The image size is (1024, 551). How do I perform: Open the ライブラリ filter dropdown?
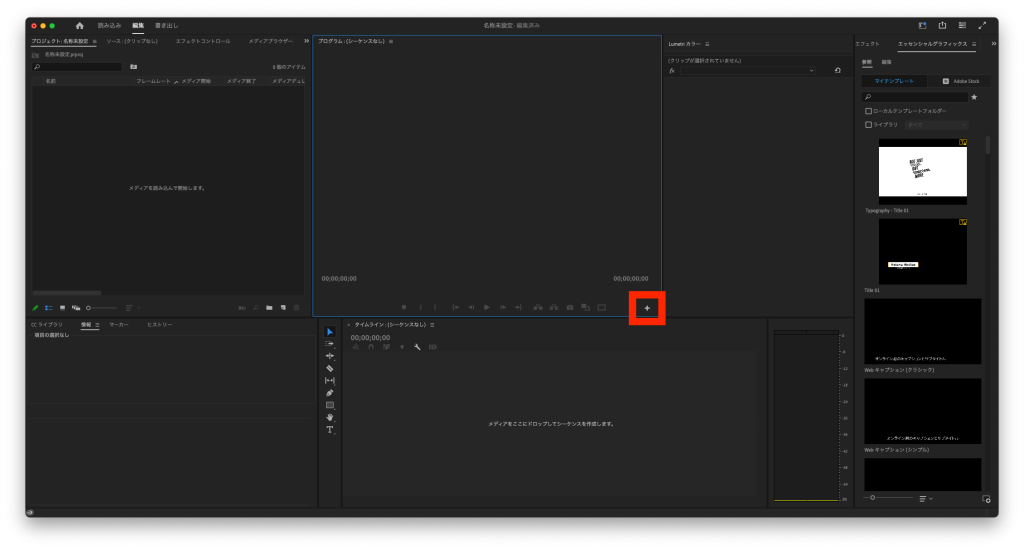coord(929,125)
